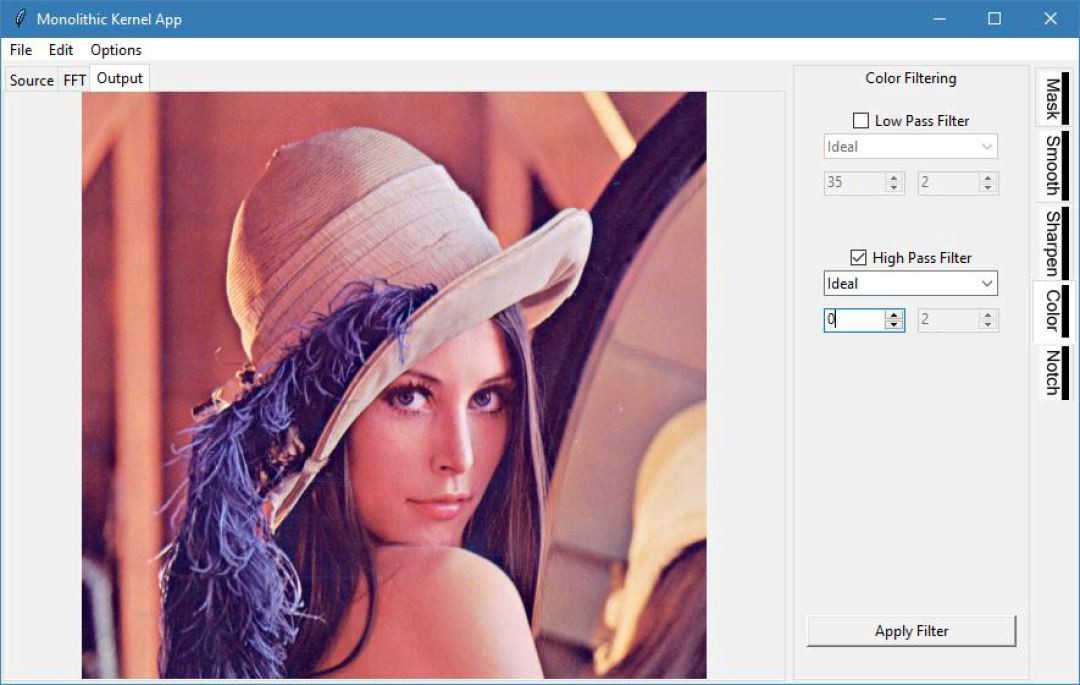Select the Output tab
This screenshot has height=685, width=1080.
coord(120,78)
